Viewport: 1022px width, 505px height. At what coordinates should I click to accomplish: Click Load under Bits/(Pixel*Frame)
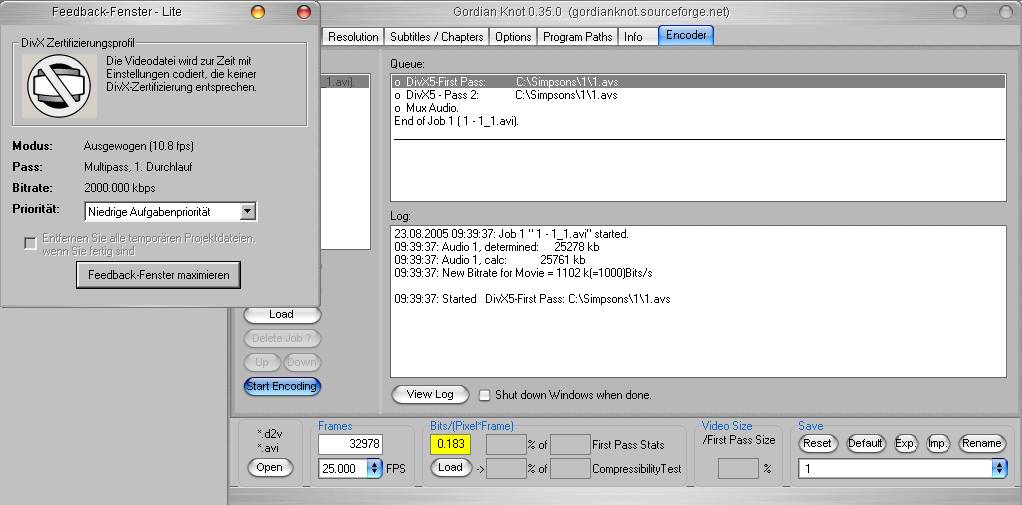coord(450,467)
